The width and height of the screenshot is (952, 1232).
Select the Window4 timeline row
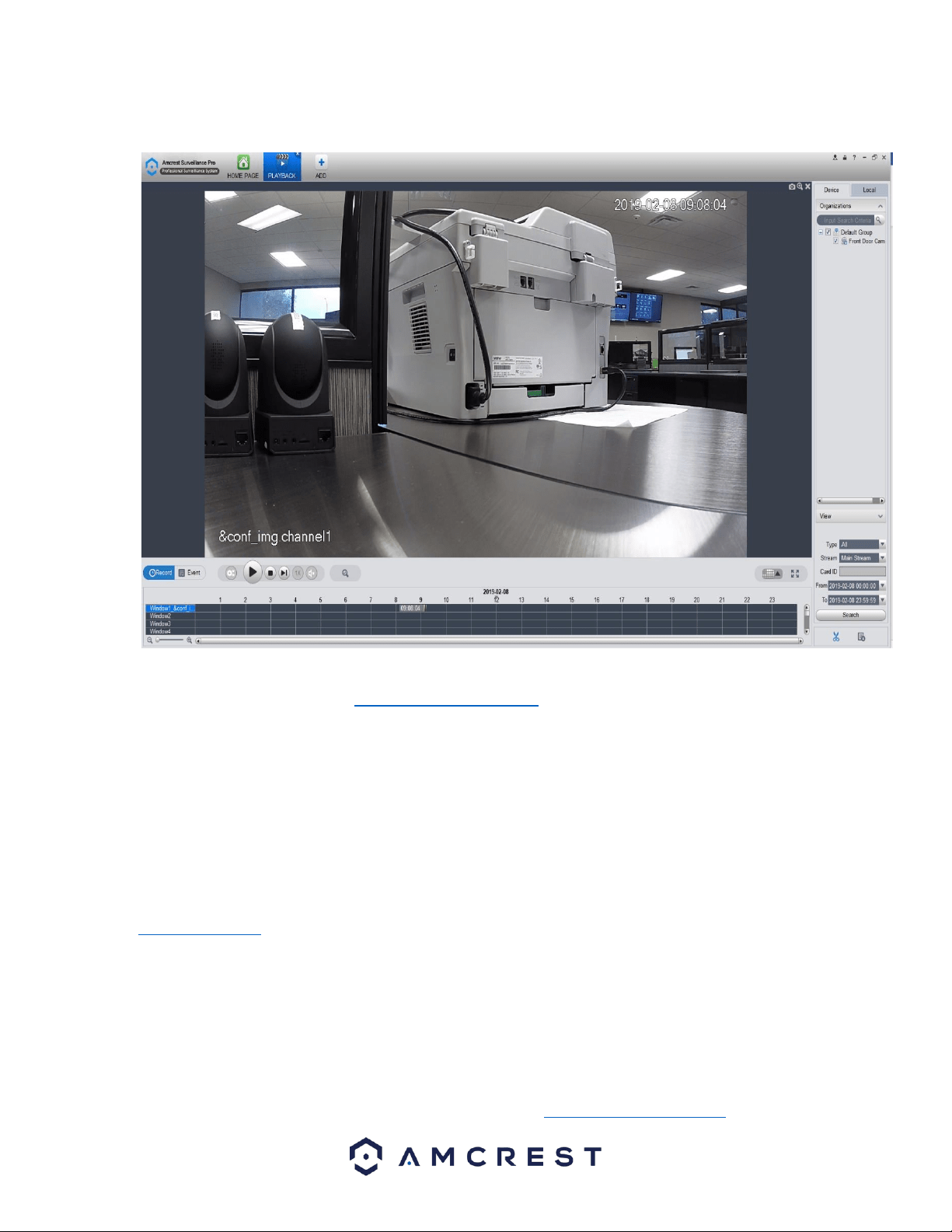click(170, 631)
